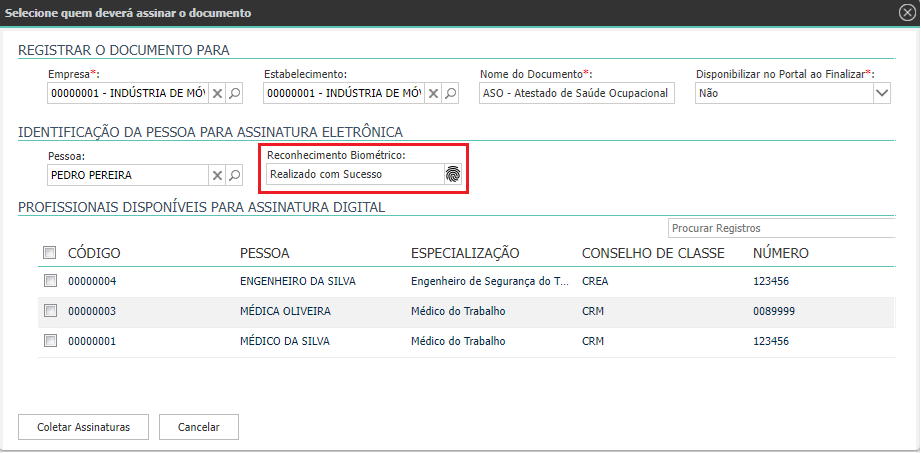Screen dimensions: 921x453
Task: Click CRM cell in MÉDICA OLIVEIRA row
Action: (x=593, y=311)
